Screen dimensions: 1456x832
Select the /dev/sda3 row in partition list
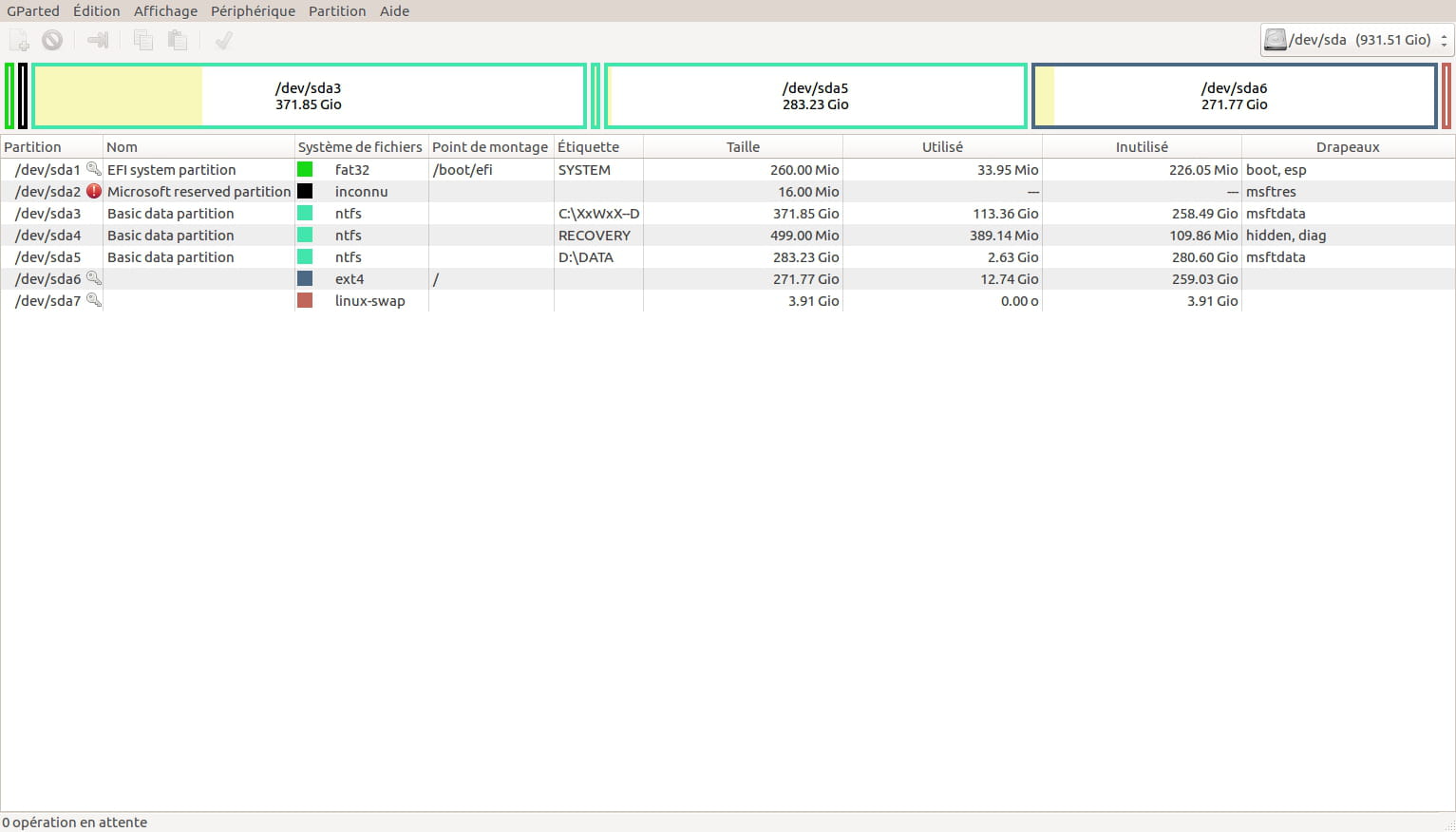(47, 214)
